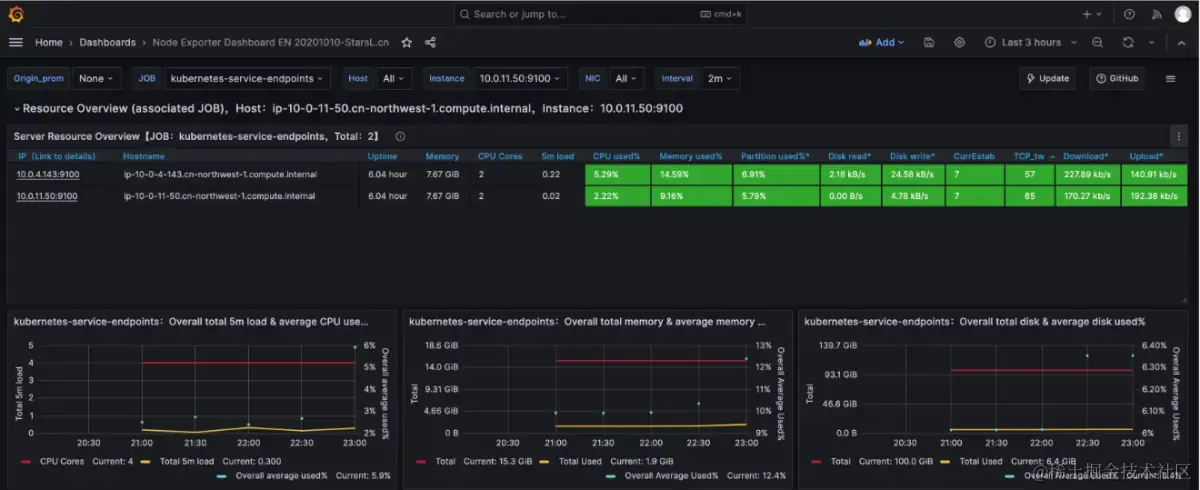Collapse the top toolbar with the chevron-up icon
Viewport: 1200px width, 490px height.
pos(1180,43)
